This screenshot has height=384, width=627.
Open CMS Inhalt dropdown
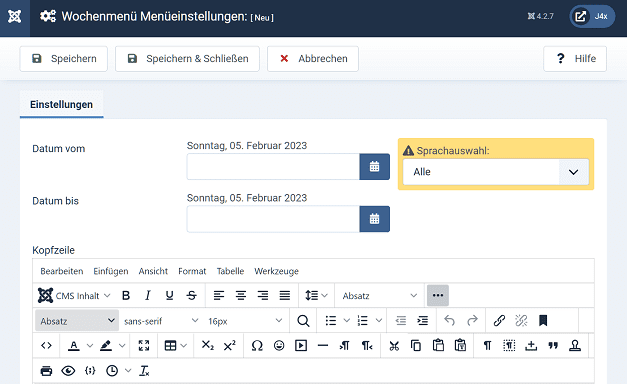[x=74, y=296]
